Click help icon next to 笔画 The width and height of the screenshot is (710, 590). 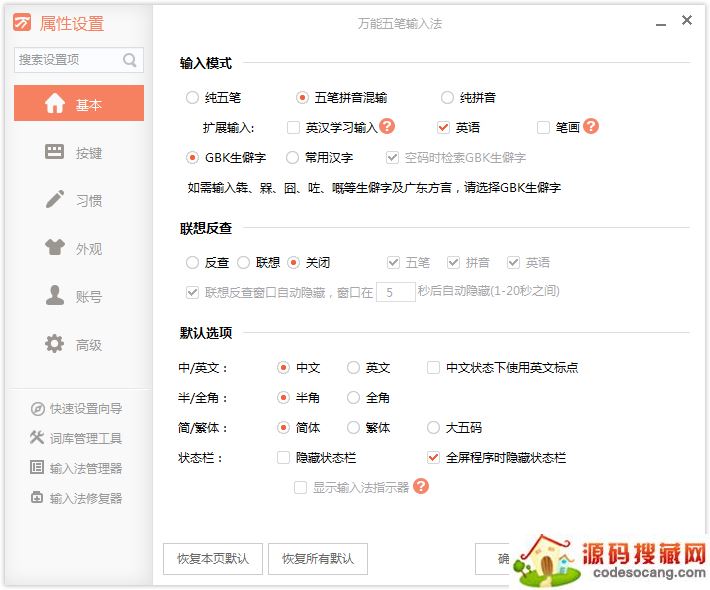[591, 126]
